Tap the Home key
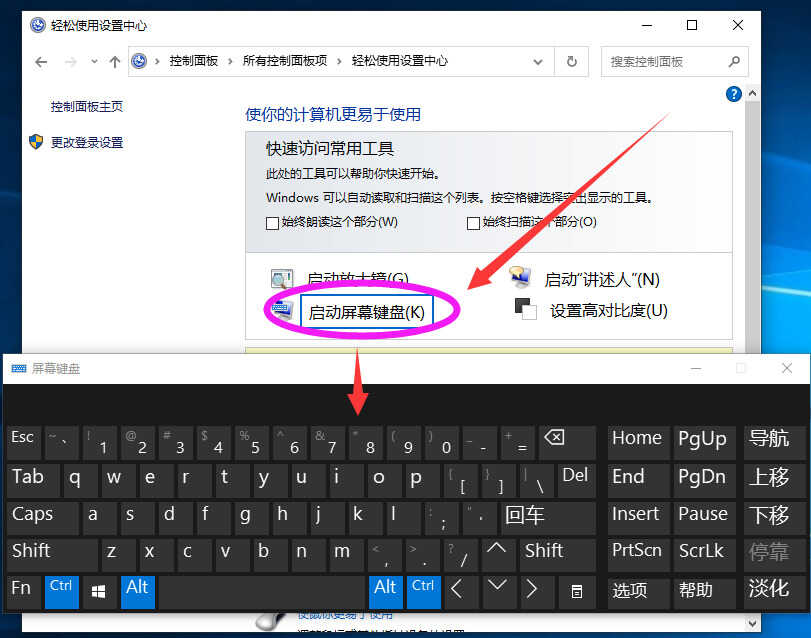This screenshot has height=638, width=811. (638, 443)
